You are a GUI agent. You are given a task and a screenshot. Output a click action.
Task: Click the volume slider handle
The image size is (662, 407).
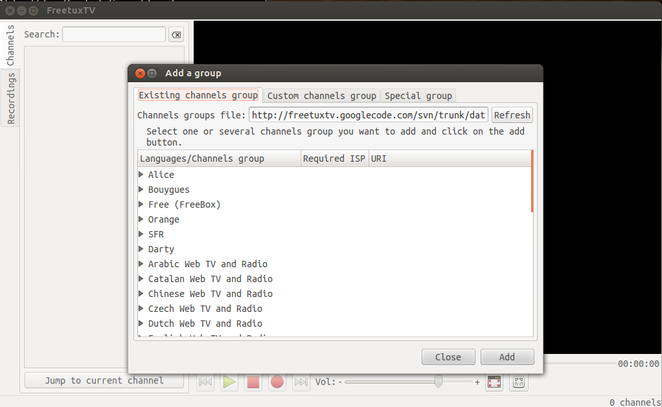(438, 382)
